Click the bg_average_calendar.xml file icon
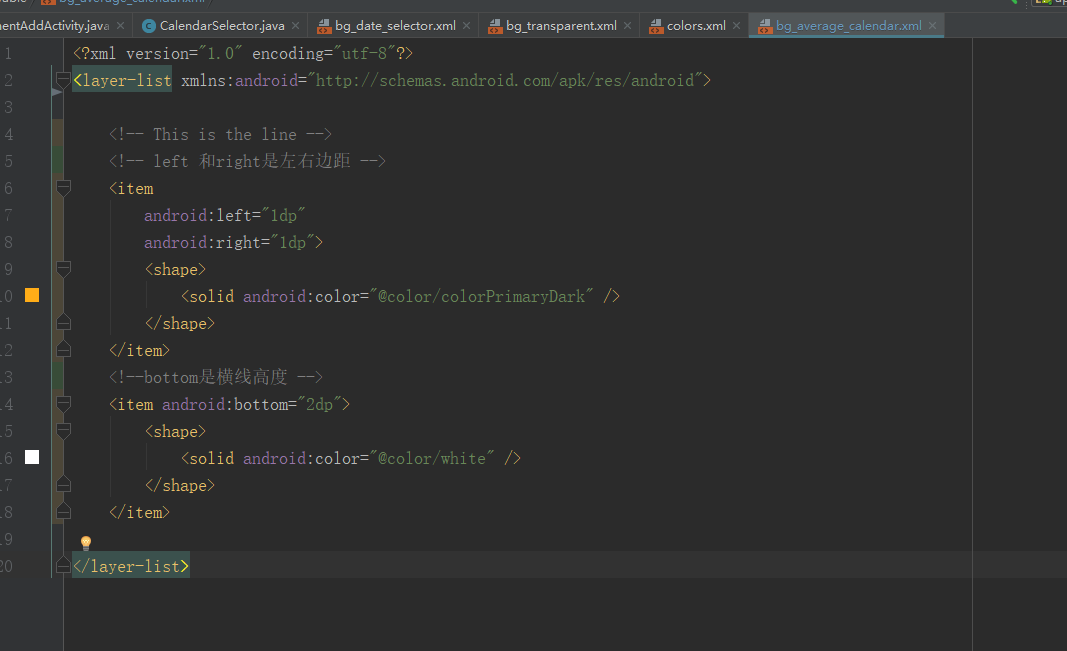The image size is (1067, 651). [765, 26]
